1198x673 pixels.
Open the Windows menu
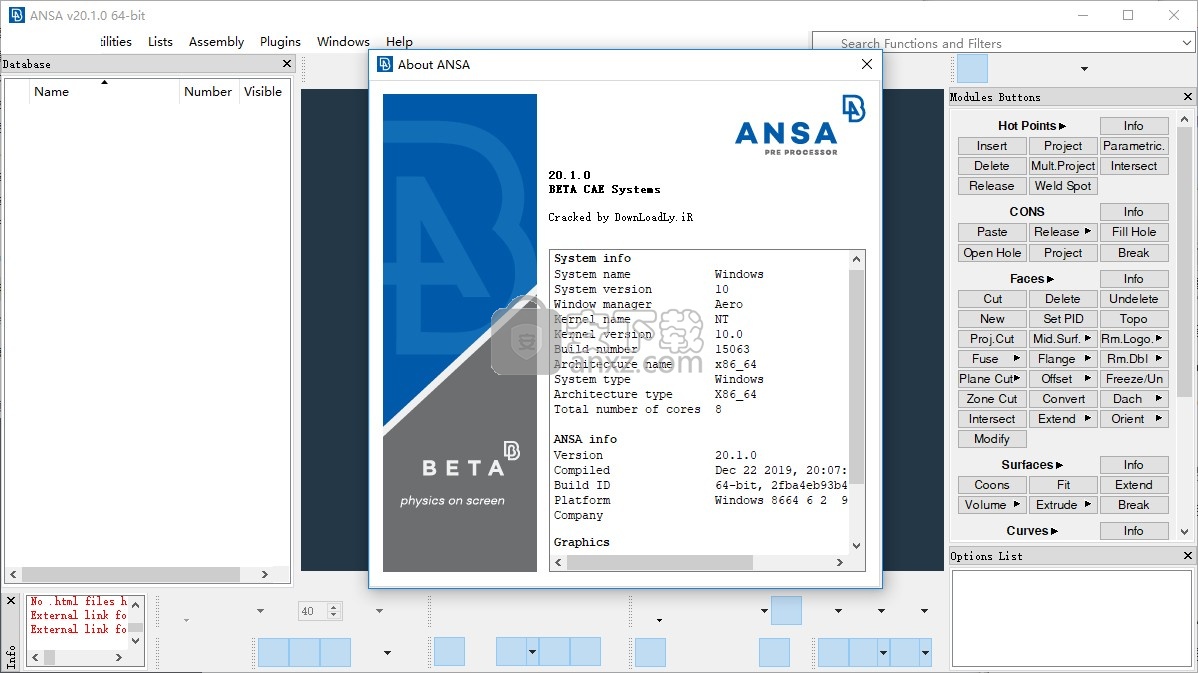[343, 41]
